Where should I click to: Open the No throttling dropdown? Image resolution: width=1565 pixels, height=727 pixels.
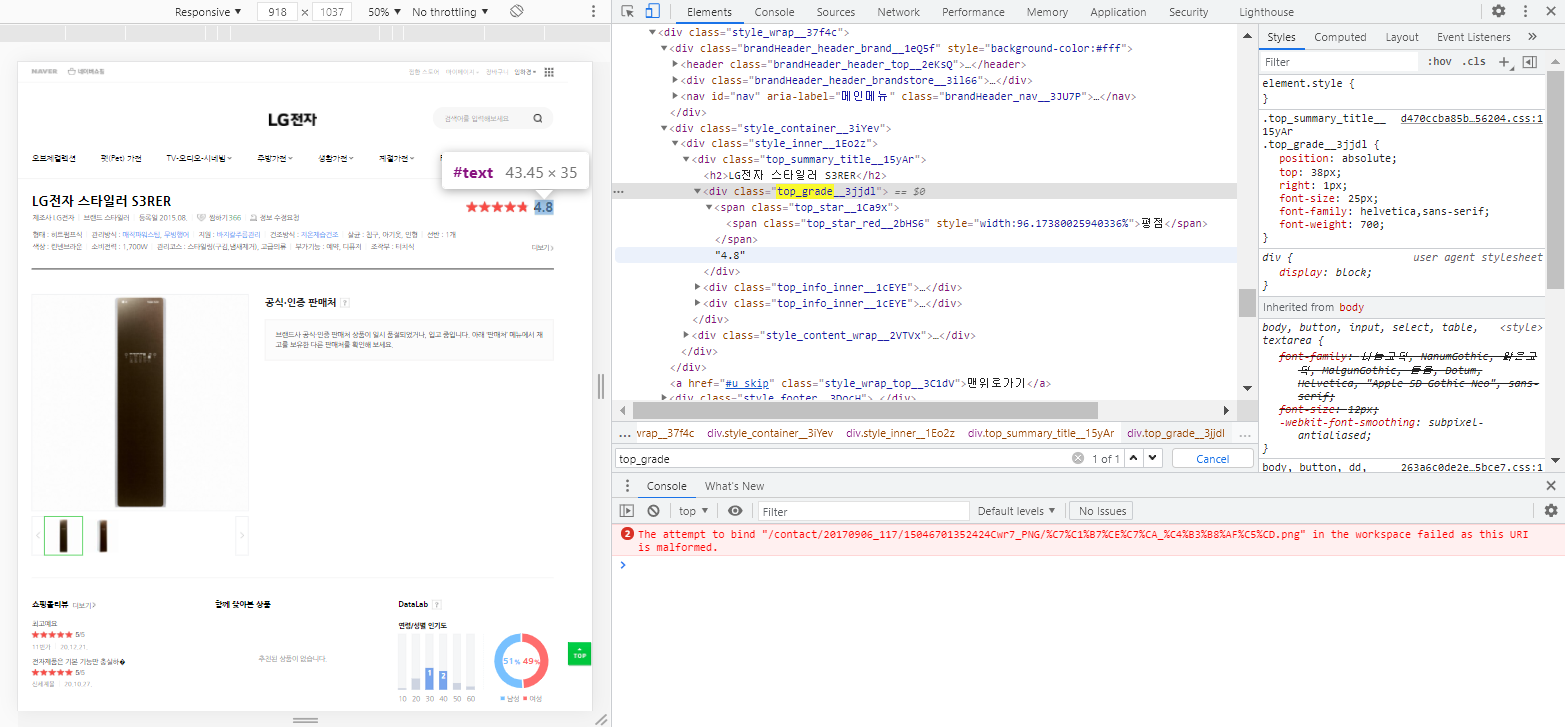(450, 12)
